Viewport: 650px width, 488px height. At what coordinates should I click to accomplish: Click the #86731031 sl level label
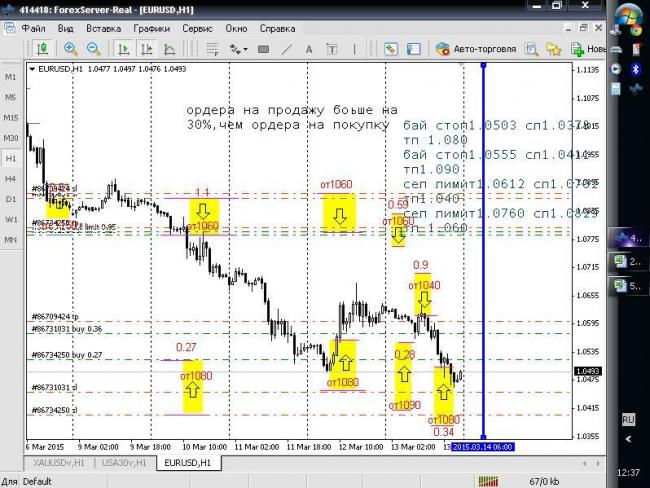click(54, 387)
